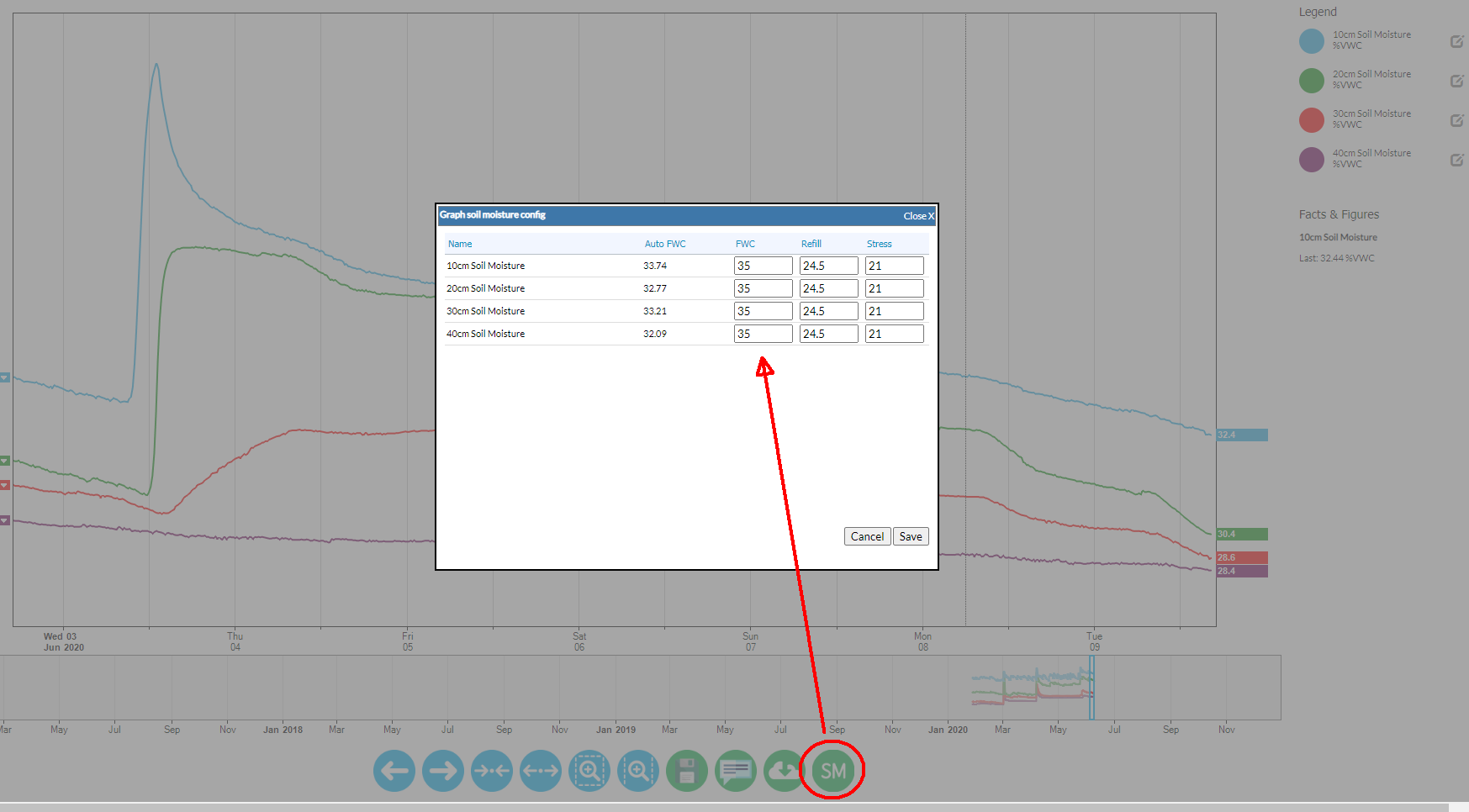Click the floppy disk save graph icon
This screenshot has width=1469, height=812.
[687, 771]
